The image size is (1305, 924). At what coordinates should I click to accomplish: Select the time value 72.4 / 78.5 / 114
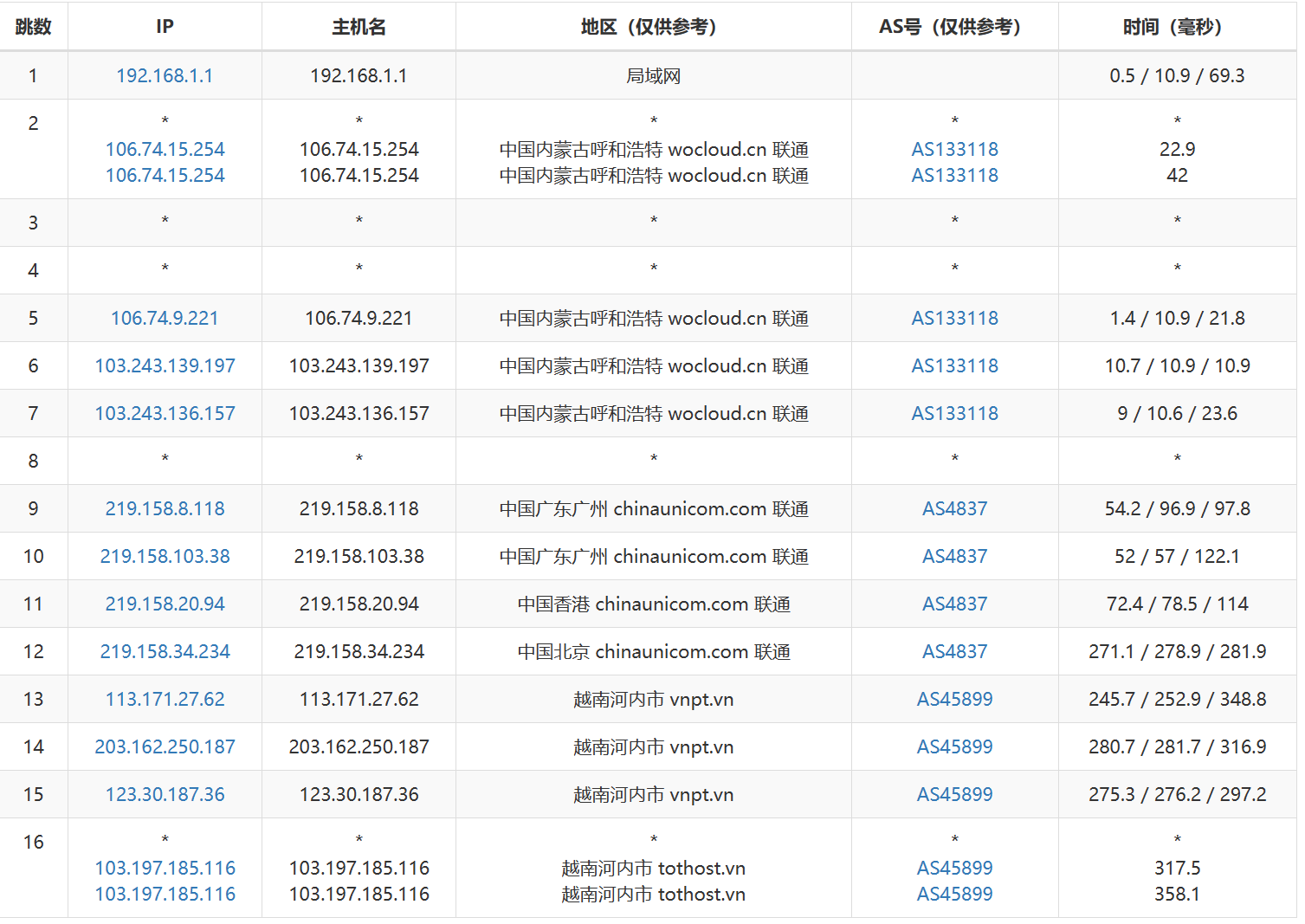pos(1177,604)
